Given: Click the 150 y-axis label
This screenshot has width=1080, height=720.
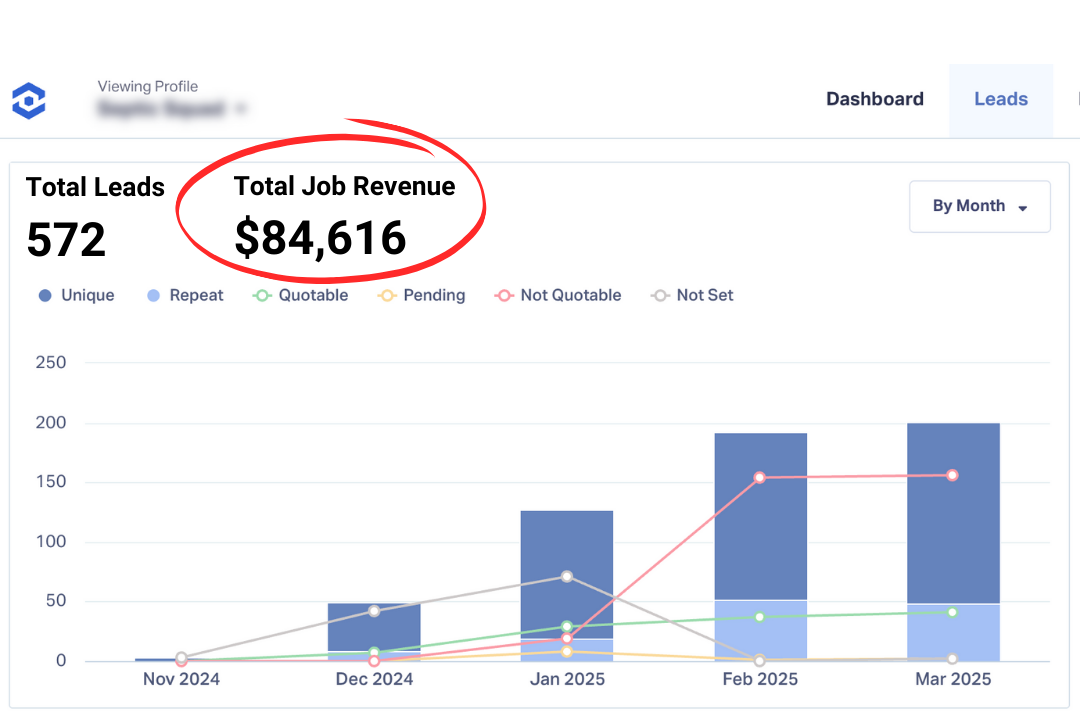Looking at the screenshot, I should 51,482.
